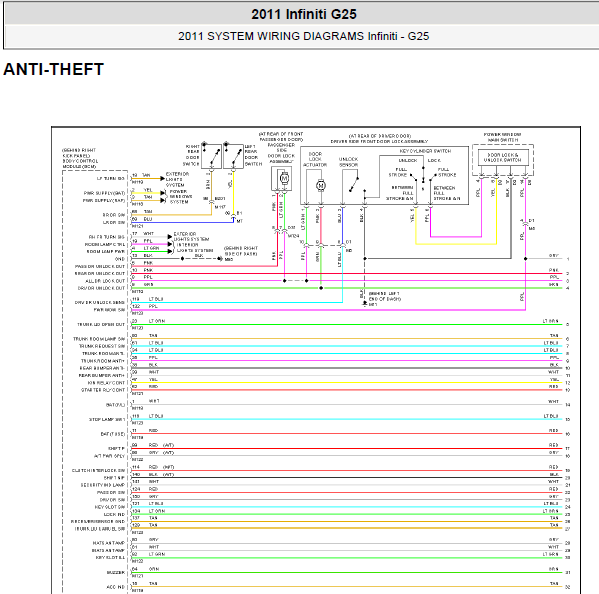Screen dimensions: 599x594
Task: Click the Security Ind Lamp pin label
Action: 102,485
